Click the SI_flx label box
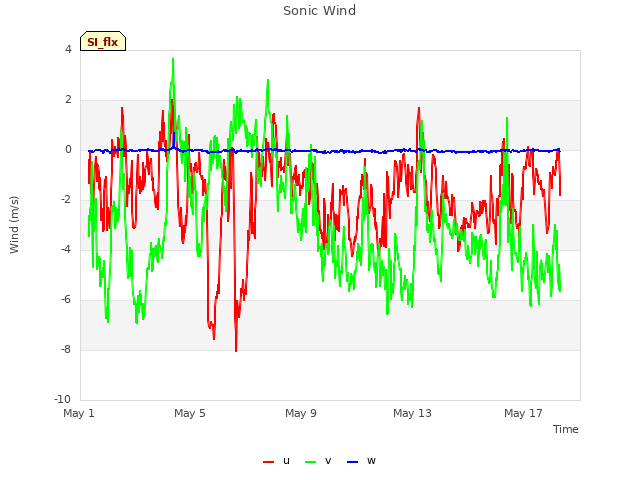The height and width of the screenshot is (480, 640). pyautogui.click(x=103, y=41)
